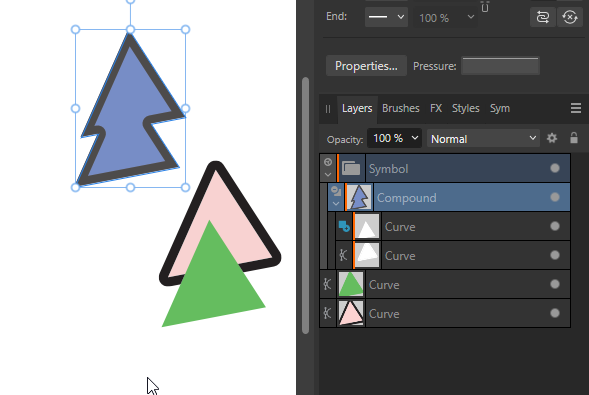589x395 pixels.
Task: Click the curve icon beside green Curve layer
Action: 327,284
